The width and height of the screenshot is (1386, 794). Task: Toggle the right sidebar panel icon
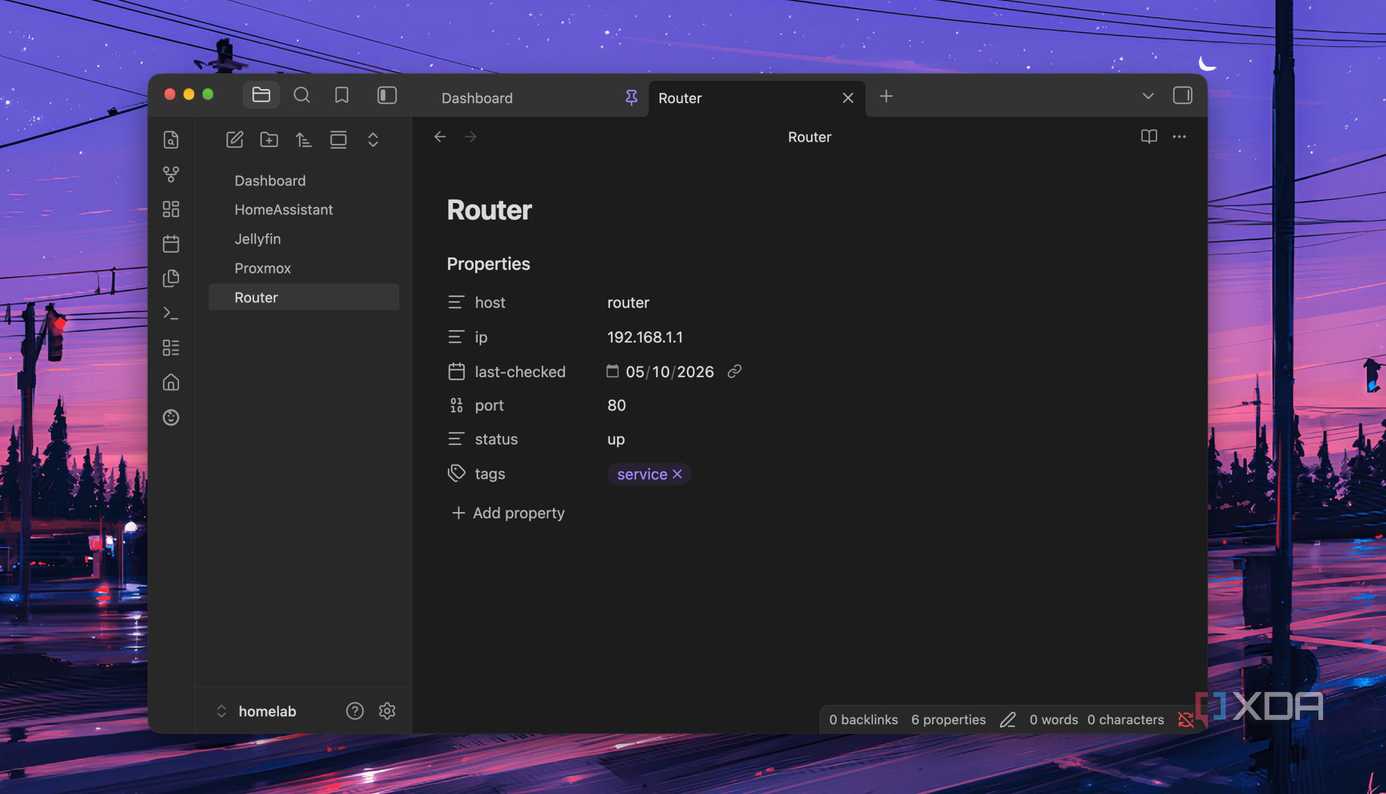tap(1182, 96)
